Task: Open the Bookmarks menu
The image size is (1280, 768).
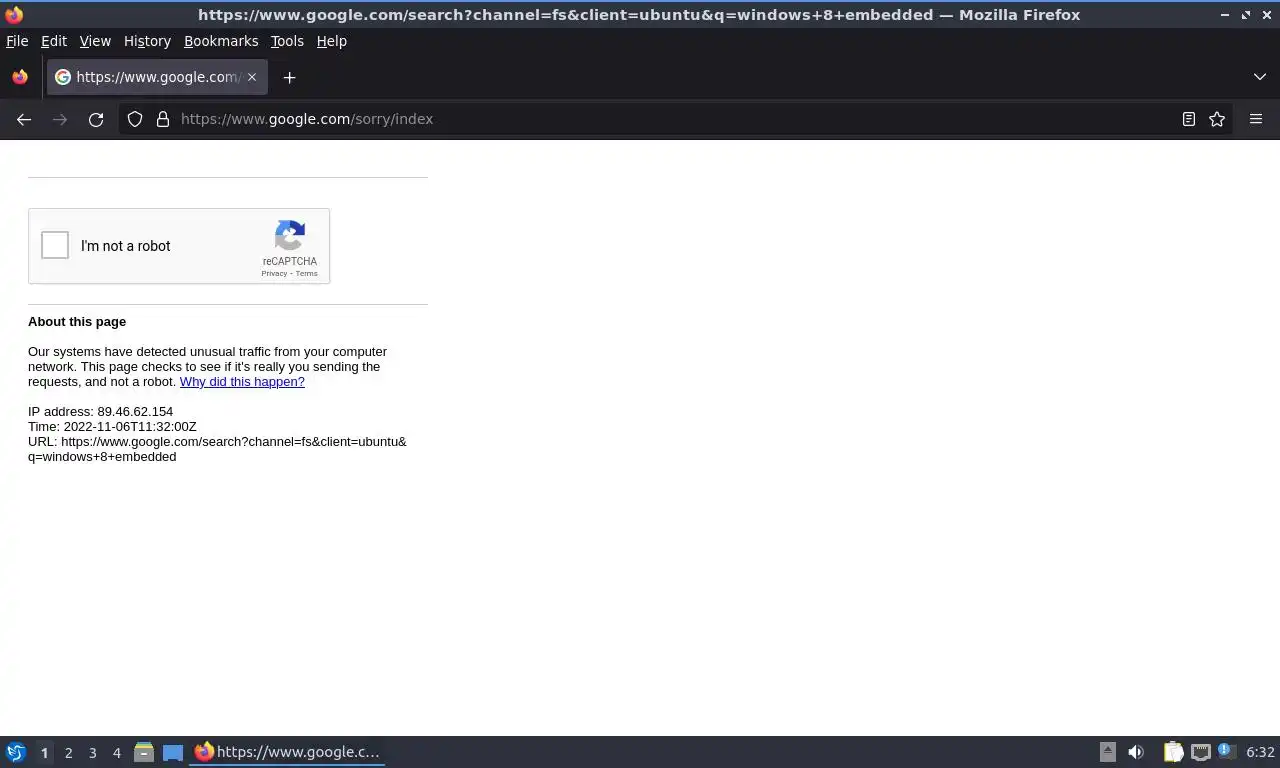Action: click(221, 41)
